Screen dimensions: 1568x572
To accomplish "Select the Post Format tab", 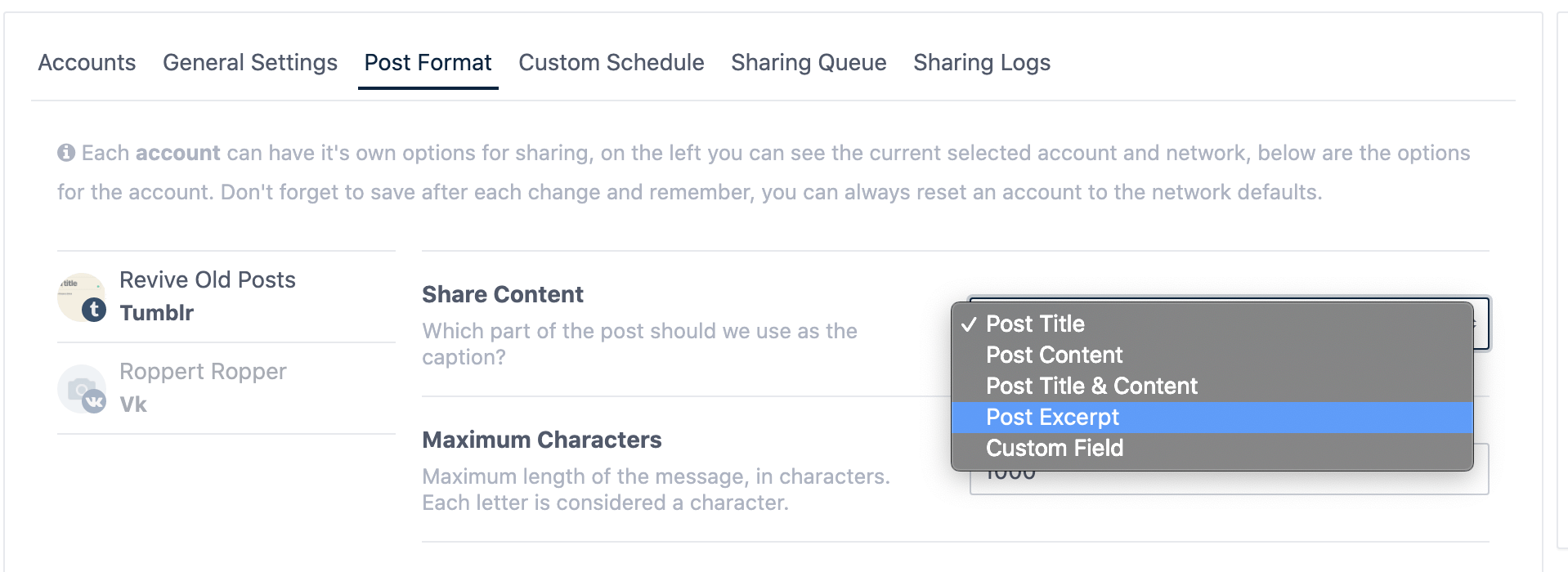I will click(x=428, y=63).
